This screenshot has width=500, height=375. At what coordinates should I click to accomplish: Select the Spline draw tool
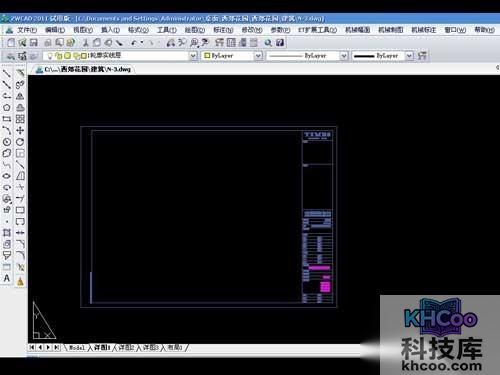tap(7, 165)
